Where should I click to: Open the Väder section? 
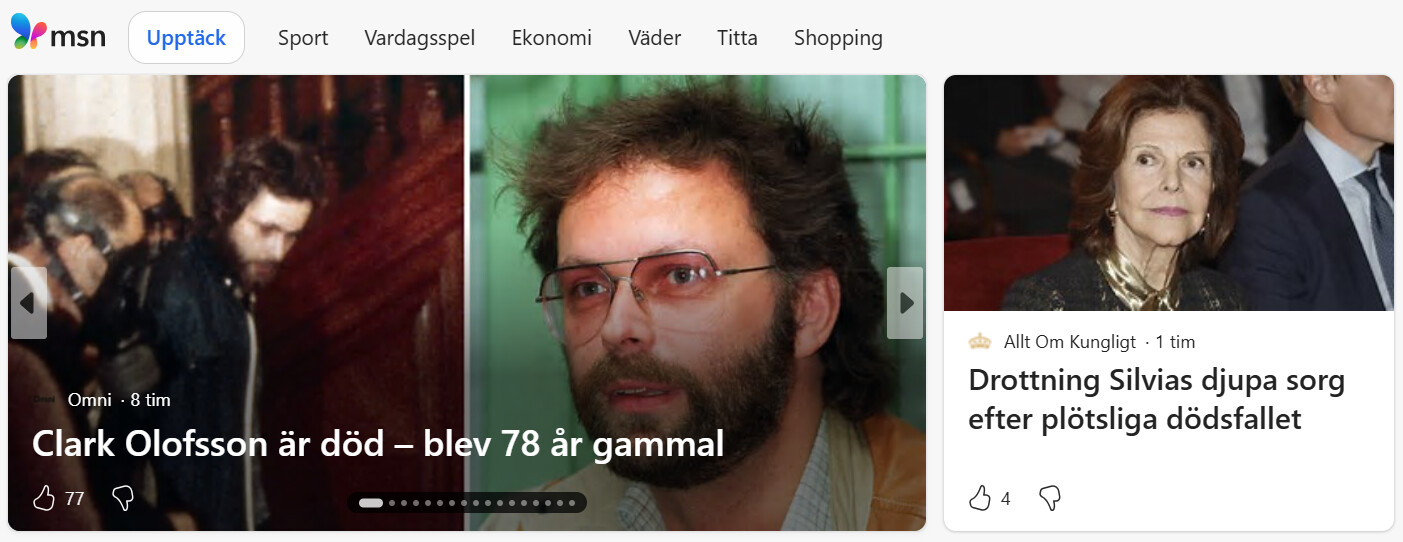(x=655, y=38)
